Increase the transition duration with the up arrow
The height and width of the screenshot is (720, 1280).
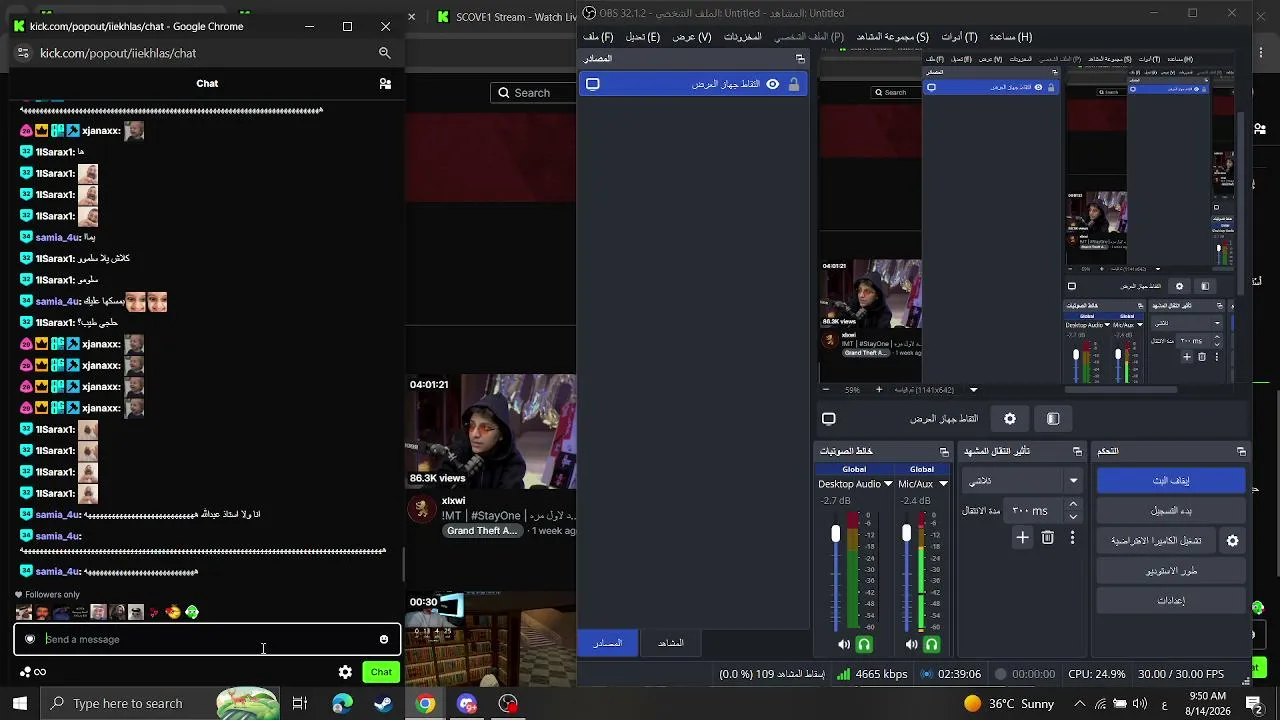click(x=1073, y=505)
